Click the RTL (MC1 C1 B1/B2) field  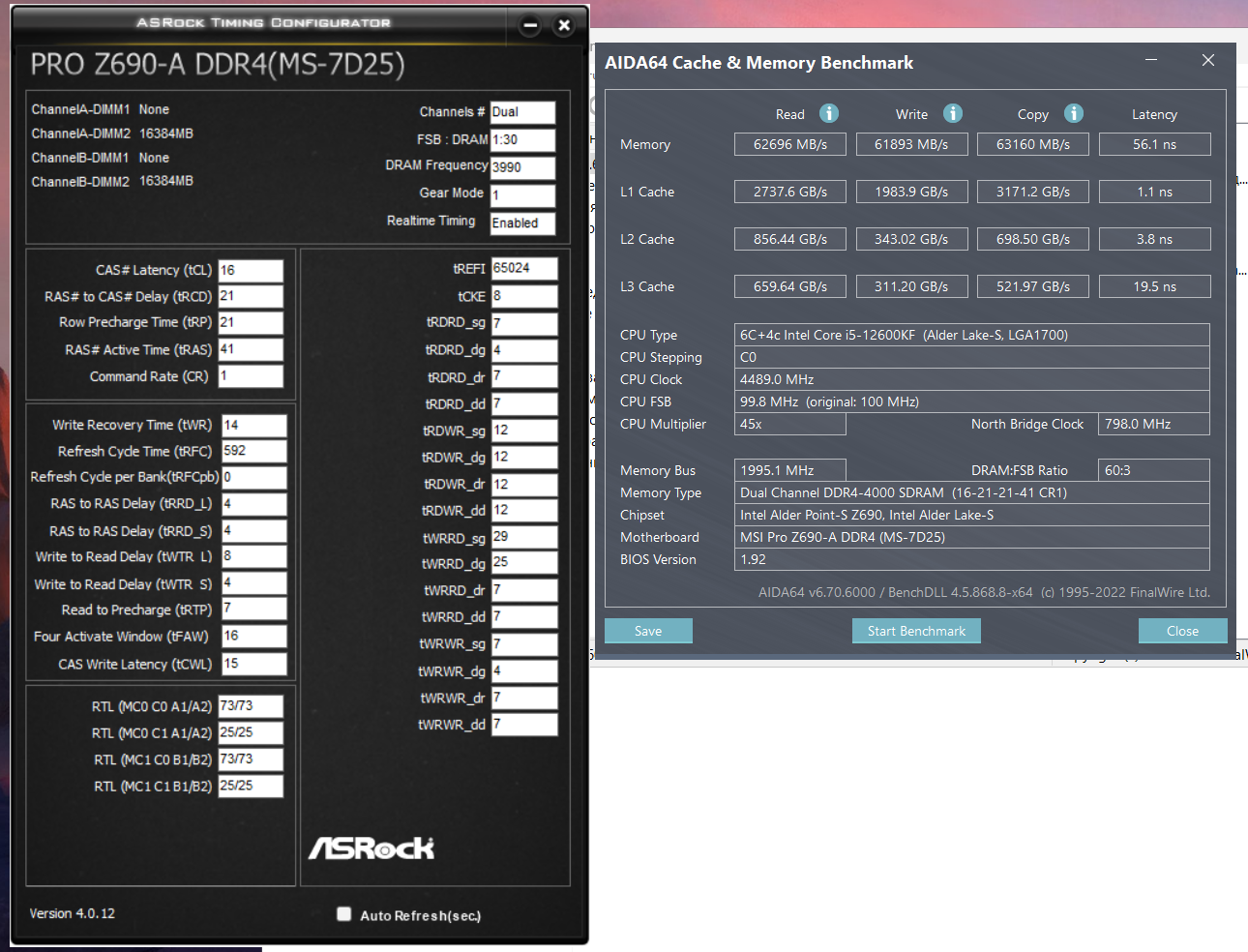click(251, 786)
